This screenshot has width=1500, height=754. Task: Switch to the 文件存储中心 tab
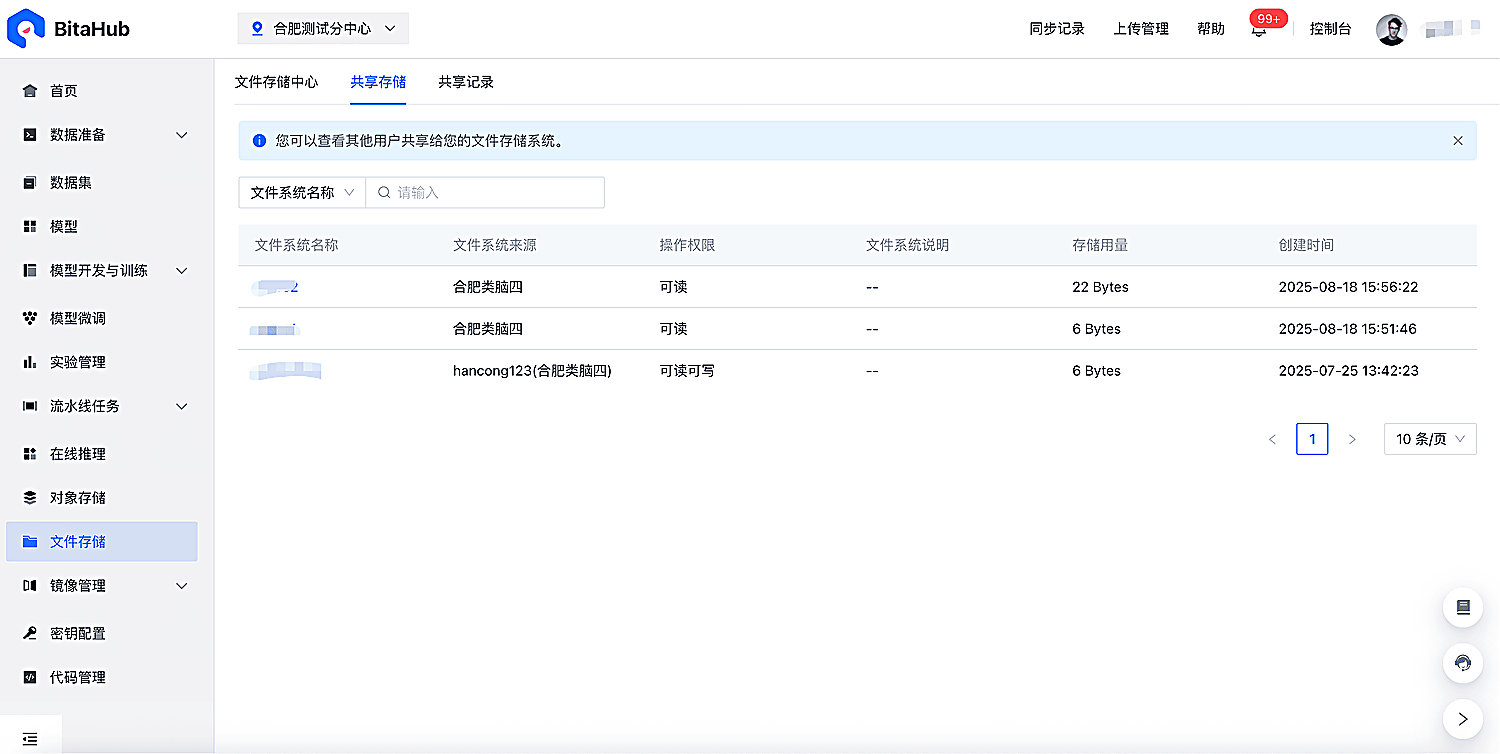click(276, 82)
